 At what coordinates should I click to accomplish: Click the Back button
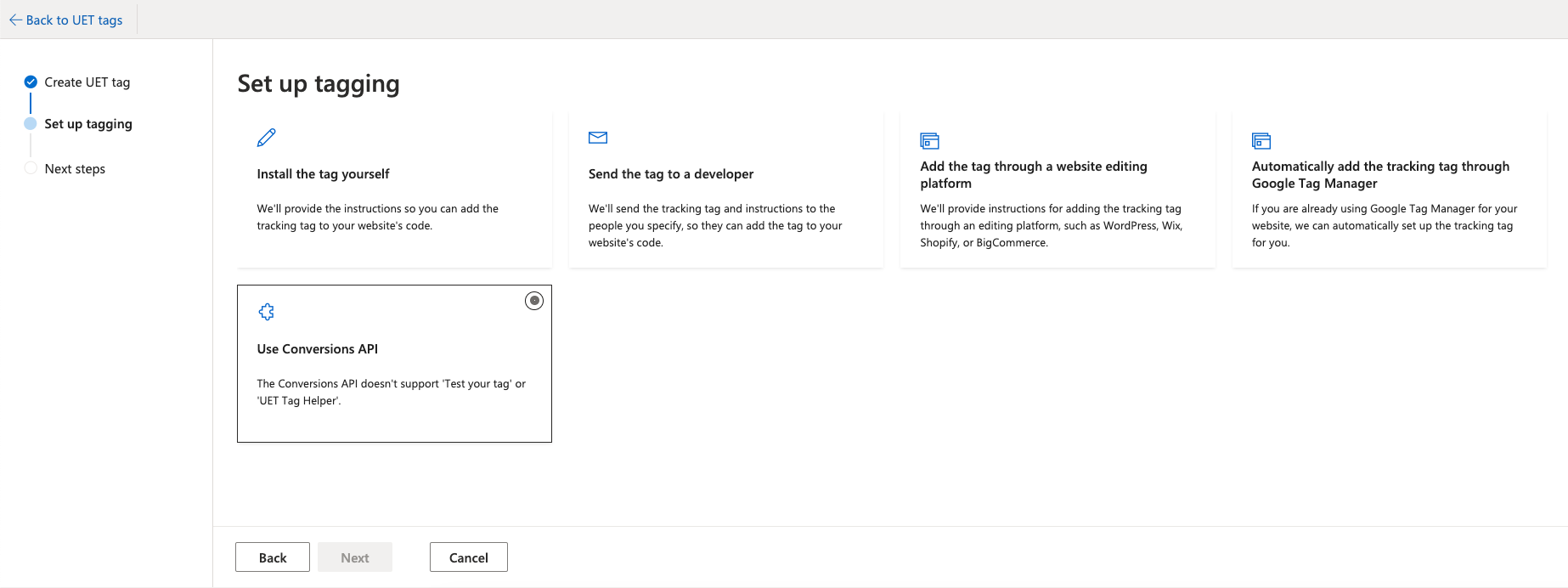pyautogui.click(x=273, y=557)
